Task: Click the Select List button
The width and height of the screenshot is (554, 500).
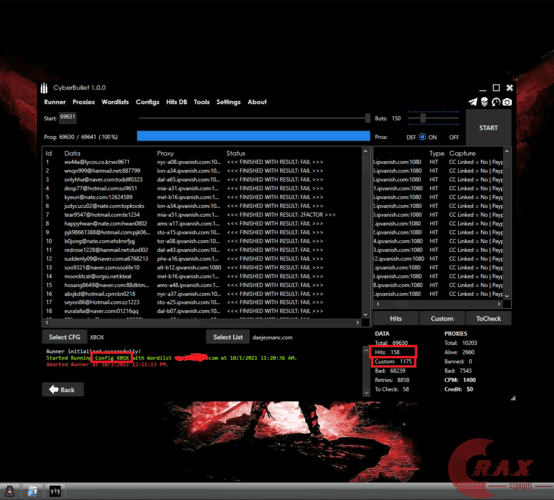Action: pyautogui.click(x=228, y=337)
